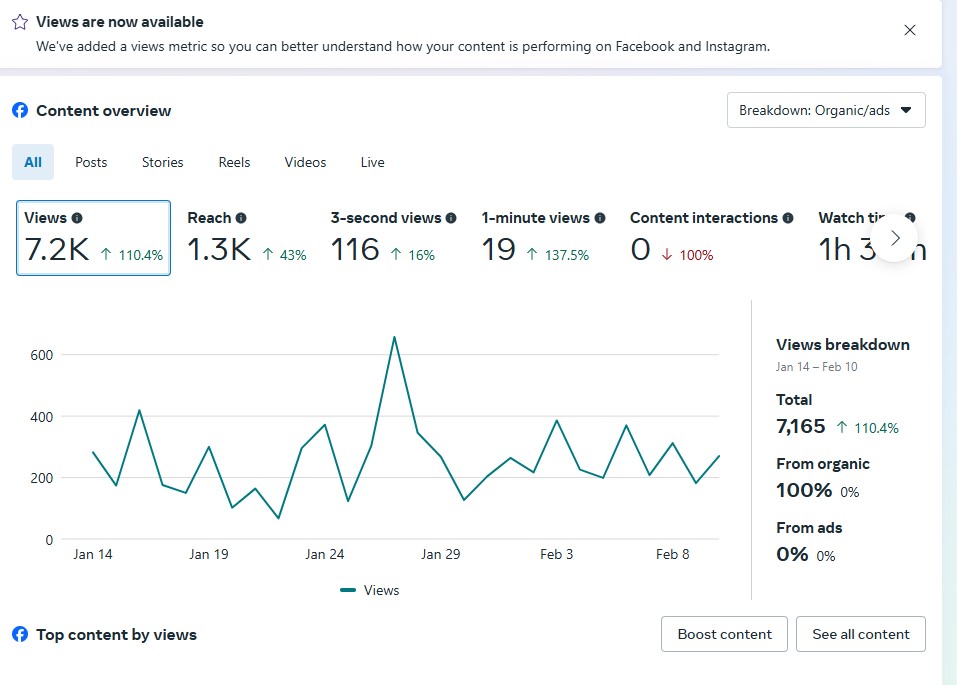Switch to the Stories tab

tap(163, 162)
